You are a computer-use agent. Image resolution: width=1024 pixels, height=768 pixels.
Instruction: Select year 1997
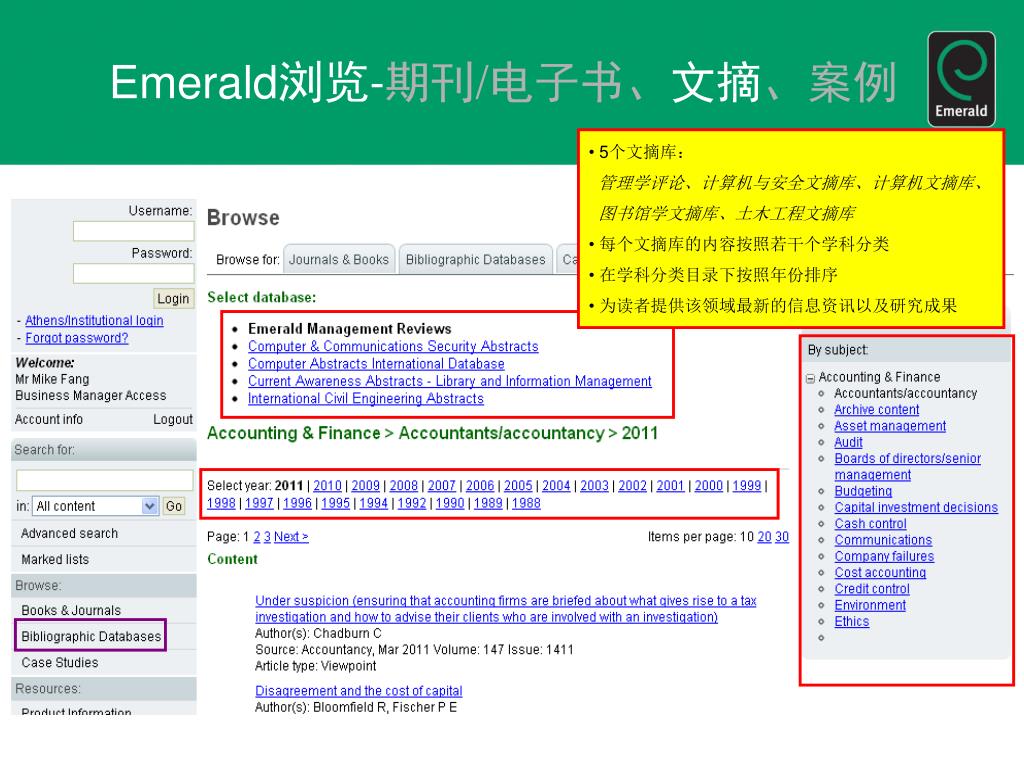pyautogui.click(x=259, y=504)
